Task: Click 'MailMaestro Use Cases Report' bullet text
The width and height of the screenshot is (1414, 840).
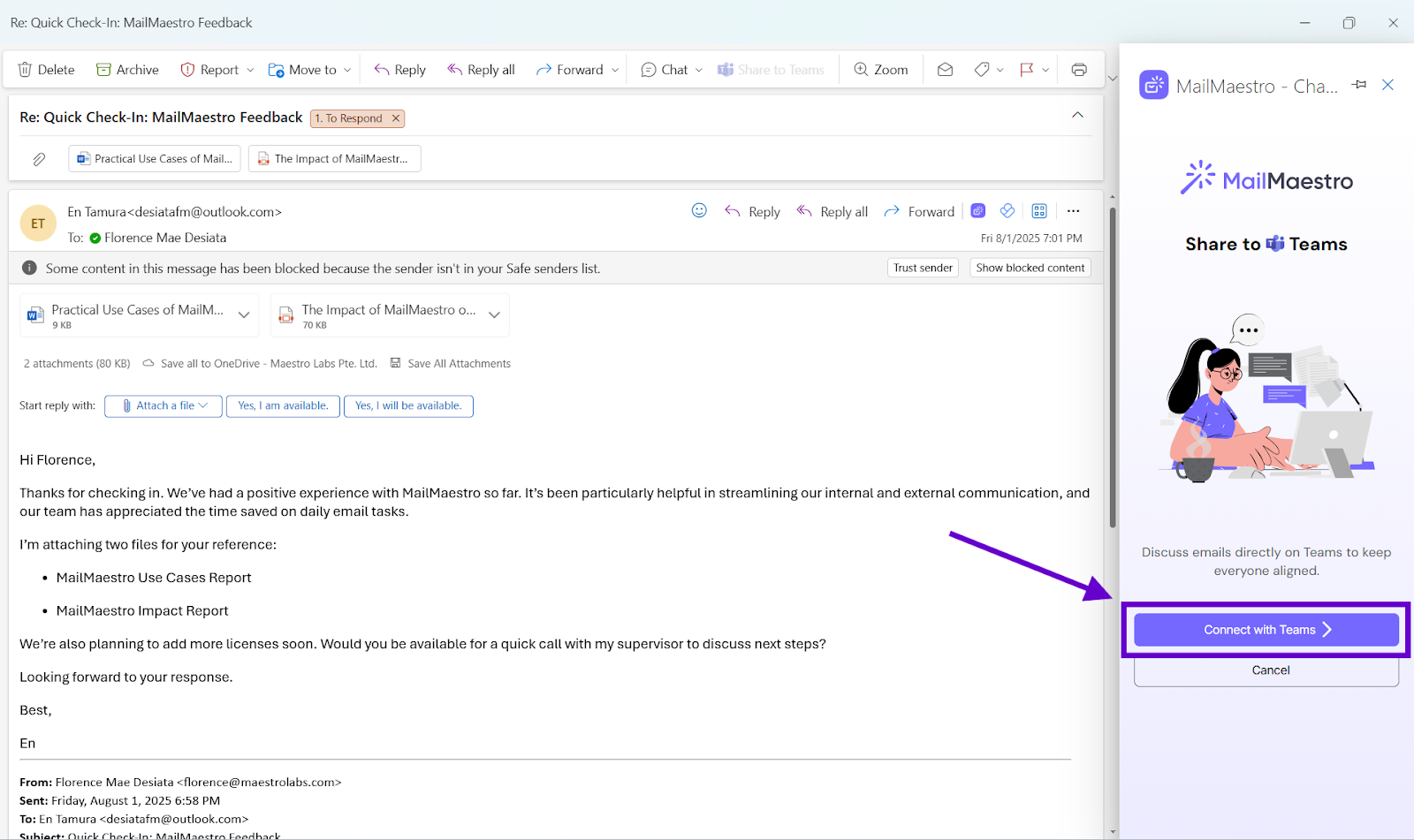Action: point(154,578)
